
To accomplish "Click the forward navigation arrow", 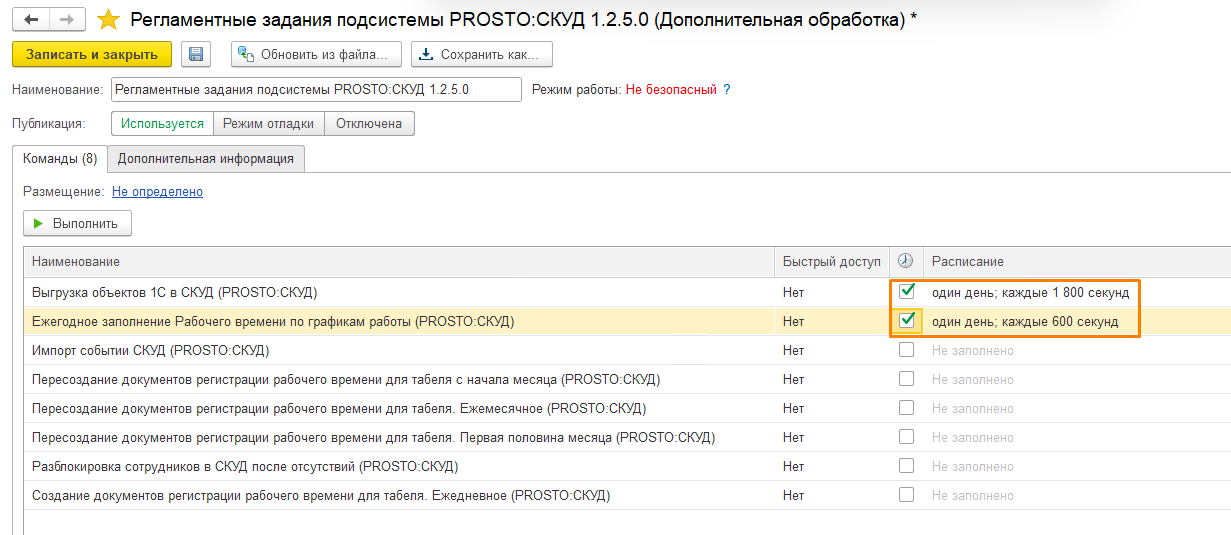I will tap(67, 20).
